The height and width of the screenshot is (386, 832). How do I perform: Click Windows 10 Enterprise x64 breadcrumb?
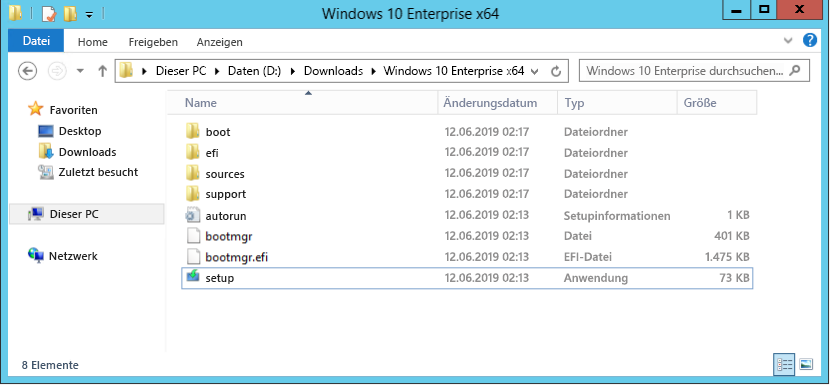[x=454, y=71]
